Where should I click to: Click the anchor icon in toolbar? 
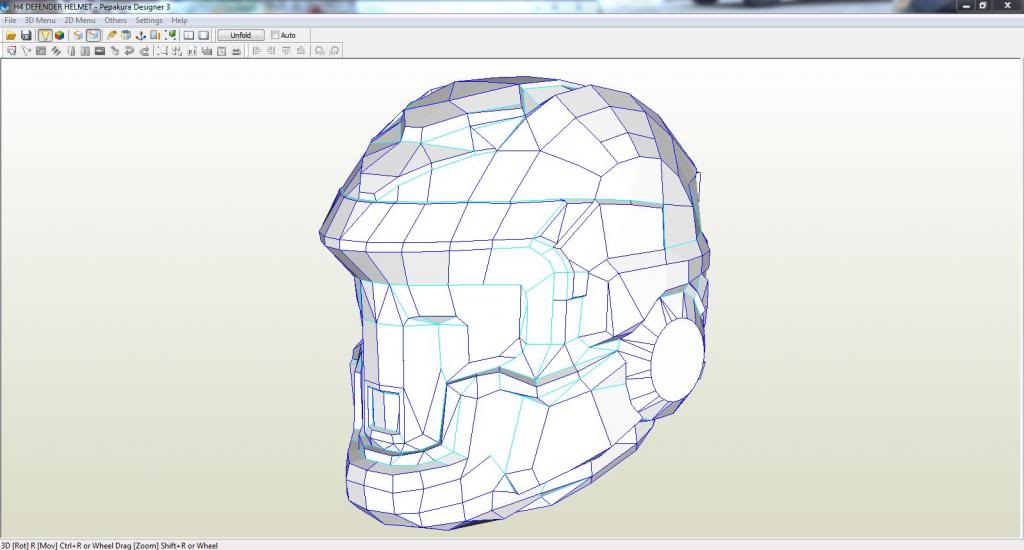click(140, 35)
